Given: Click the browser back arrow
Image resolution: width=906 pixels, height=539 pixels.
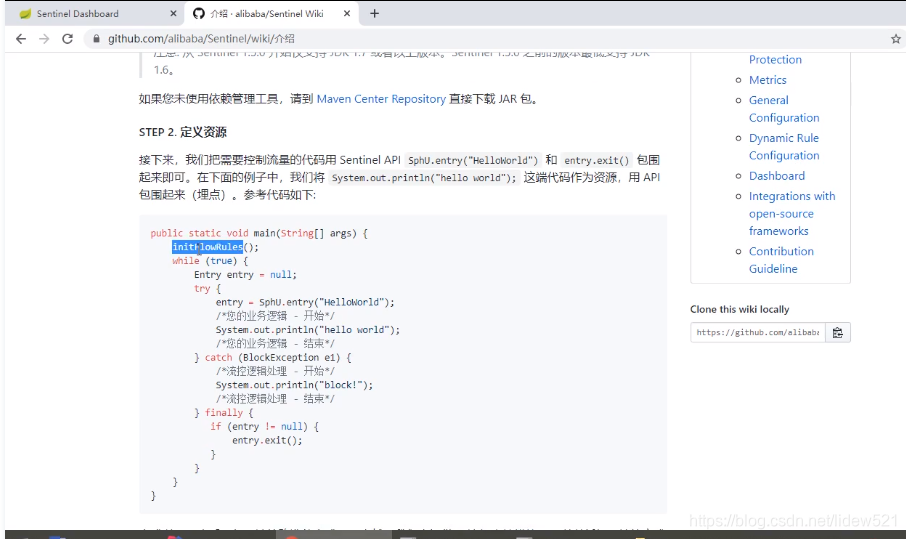Looking at the screenshot, I should [x=21, y=39].
